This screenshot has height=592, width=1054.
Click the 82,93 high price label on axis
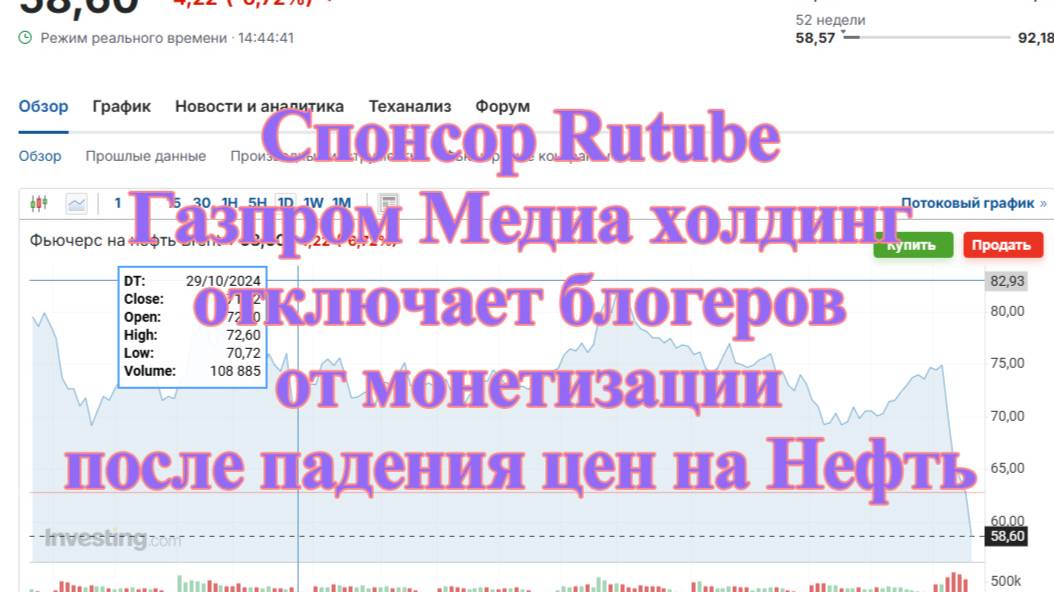tap(1007, 281)
